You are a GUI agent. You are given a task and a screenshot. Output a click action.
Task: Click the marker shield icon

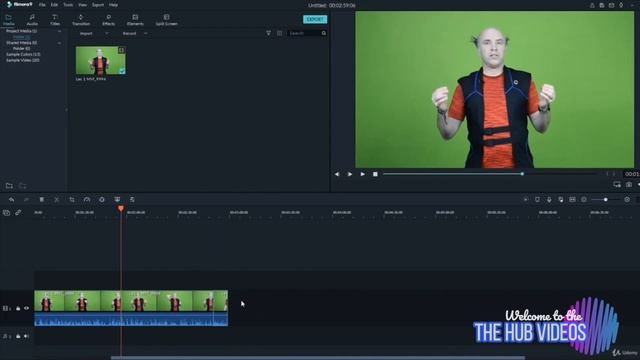click(x=537, y=200)
